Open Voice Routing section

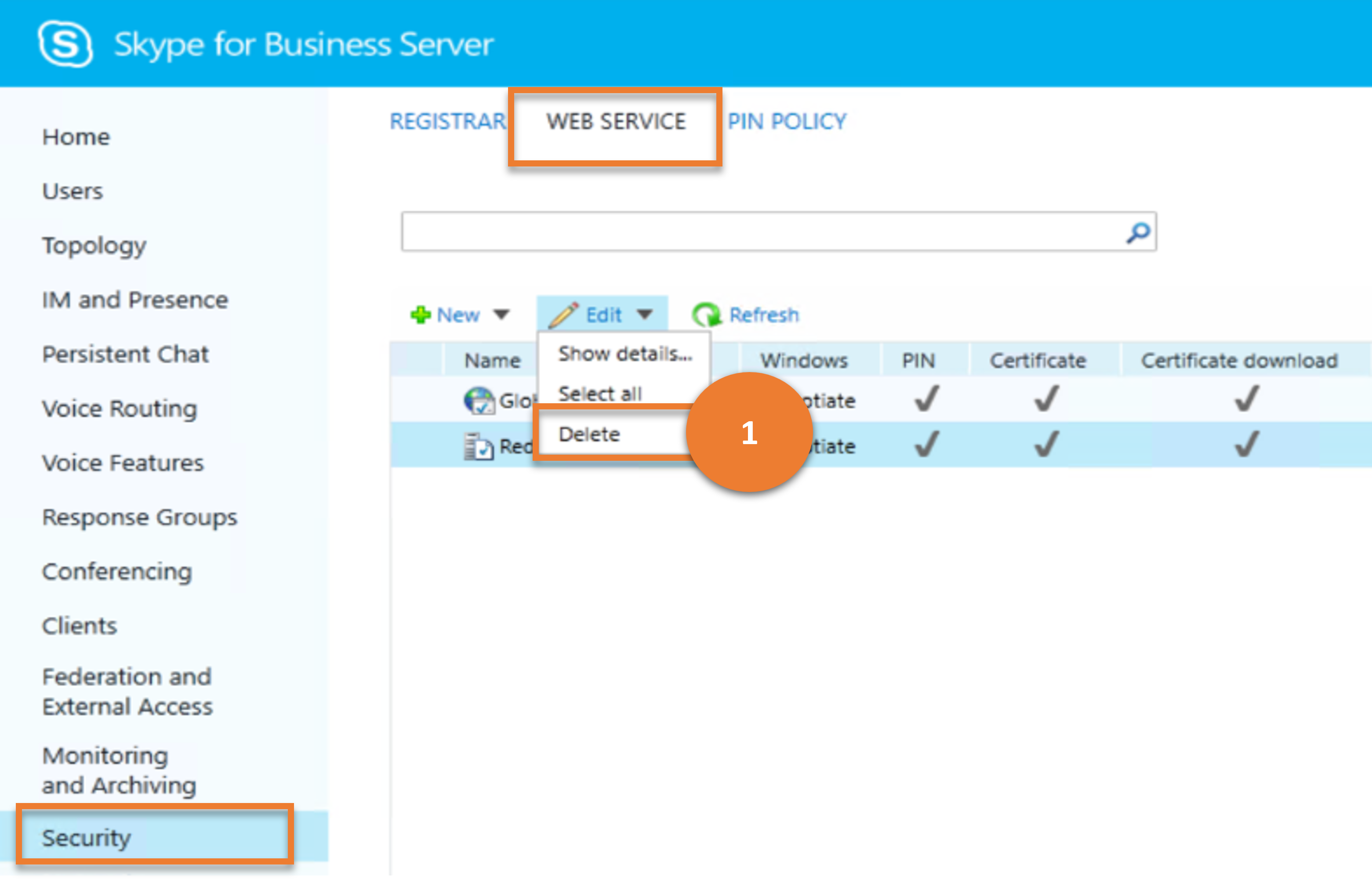(x=120, y=409)
